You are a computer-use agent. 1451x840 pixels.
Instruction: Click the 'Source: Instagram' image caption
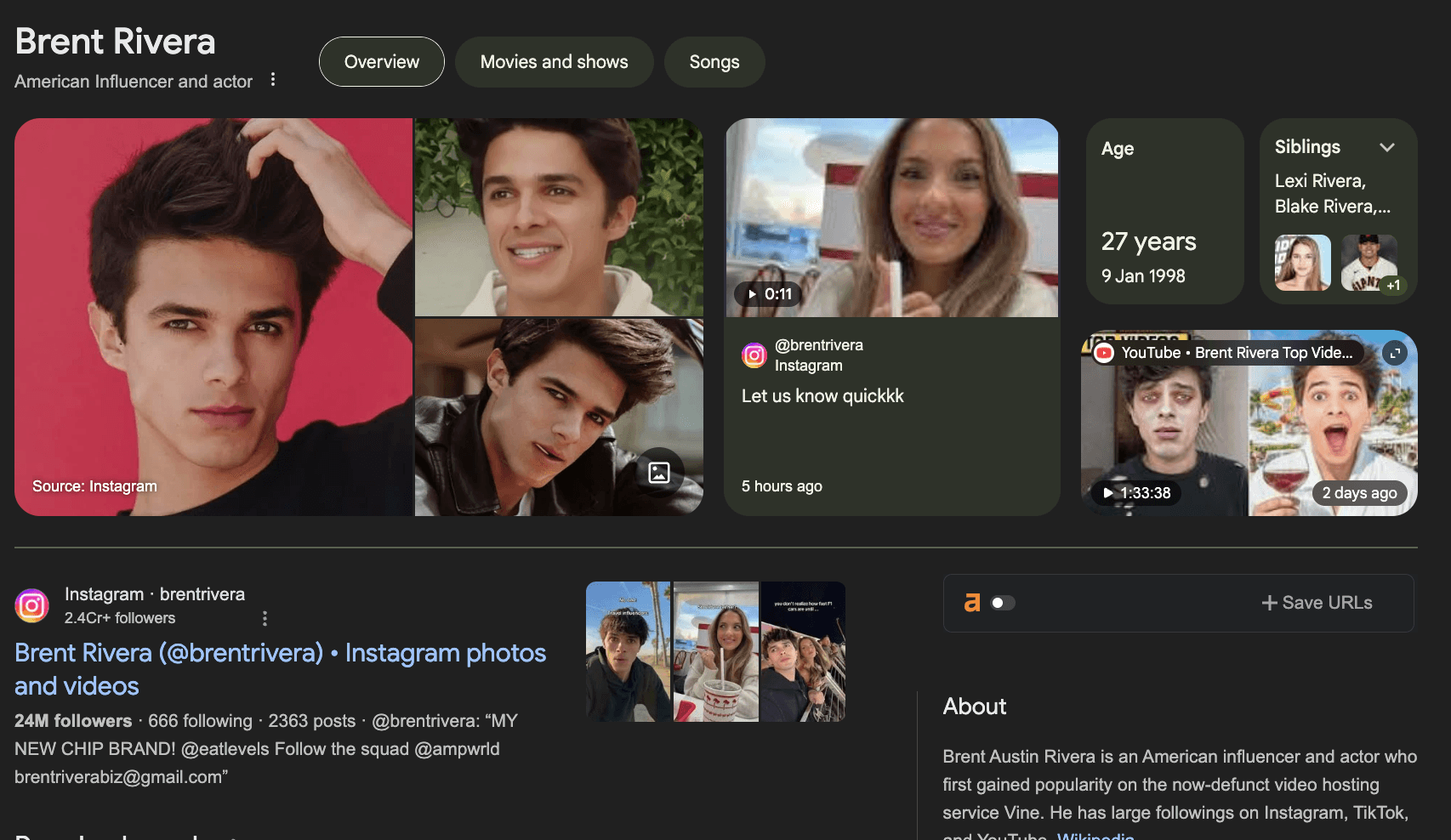94,486
